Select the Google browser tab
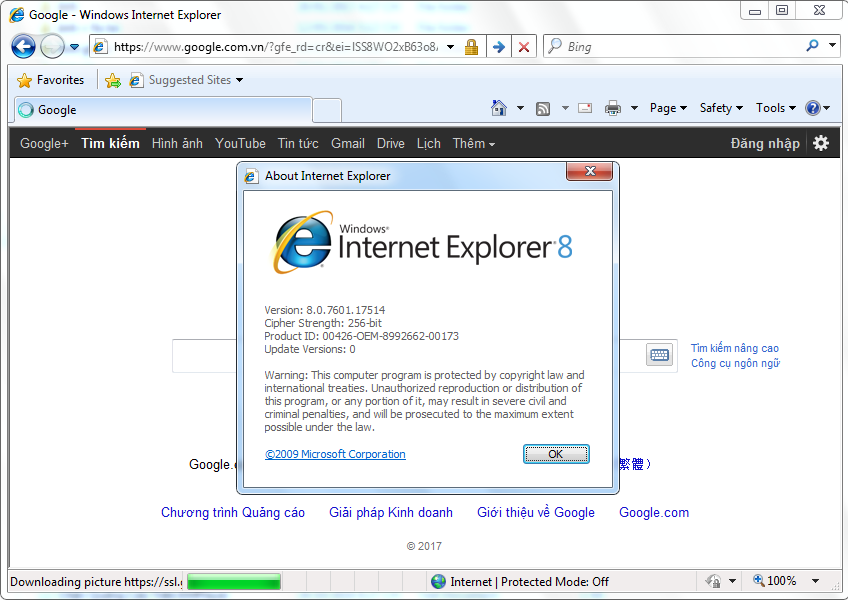The image size is (848, 600). [x=163, y=110]
